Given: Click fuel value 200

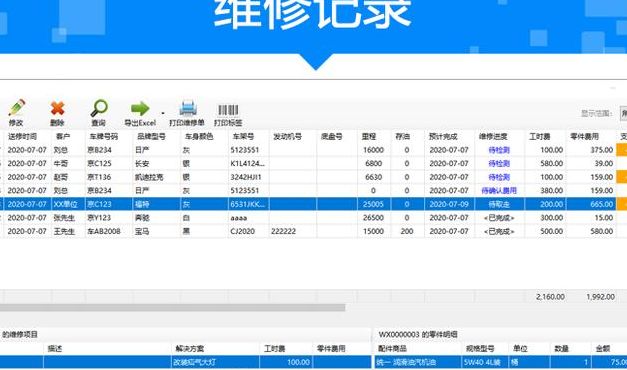Looking at the screenshot, I should click(407, 232).
